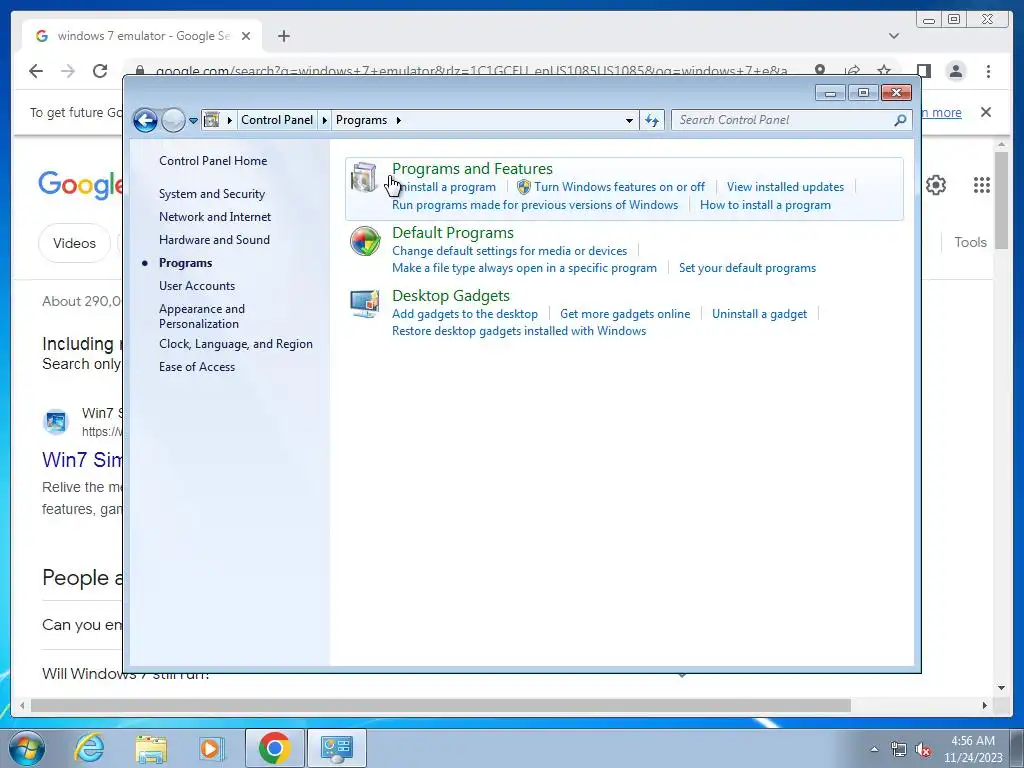Image resolution: width=1024 pixels, height=768 pixels.
Task: Click the Default Programs icon
Action: [x=364, y=241]
